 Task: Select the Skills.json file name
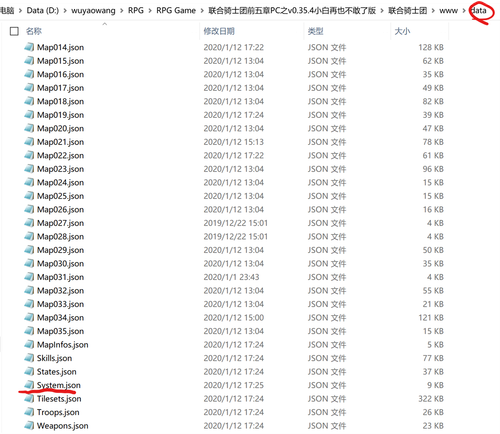click(x=54, y=358)
